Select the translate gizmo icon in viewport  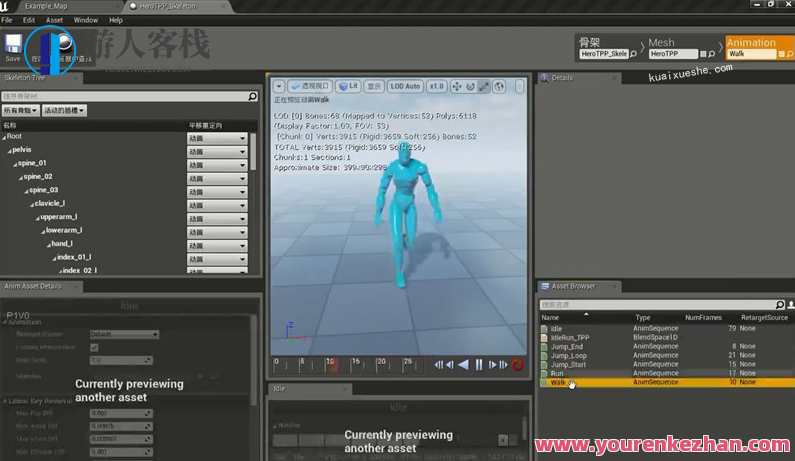coord(456,87)
